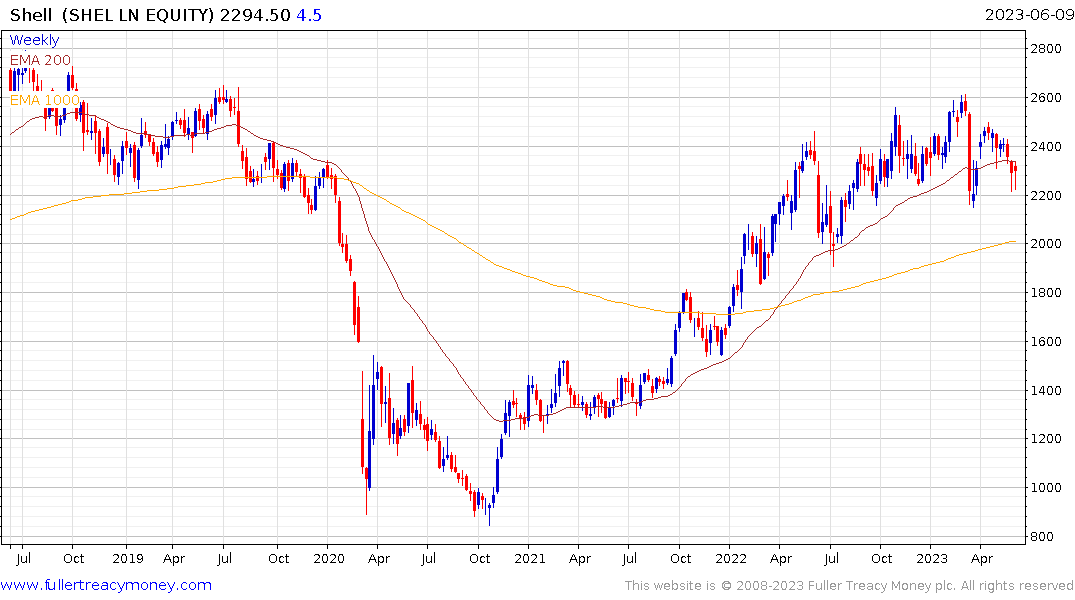Click the most recent weekly candlestick

(x=1015, y=176)
